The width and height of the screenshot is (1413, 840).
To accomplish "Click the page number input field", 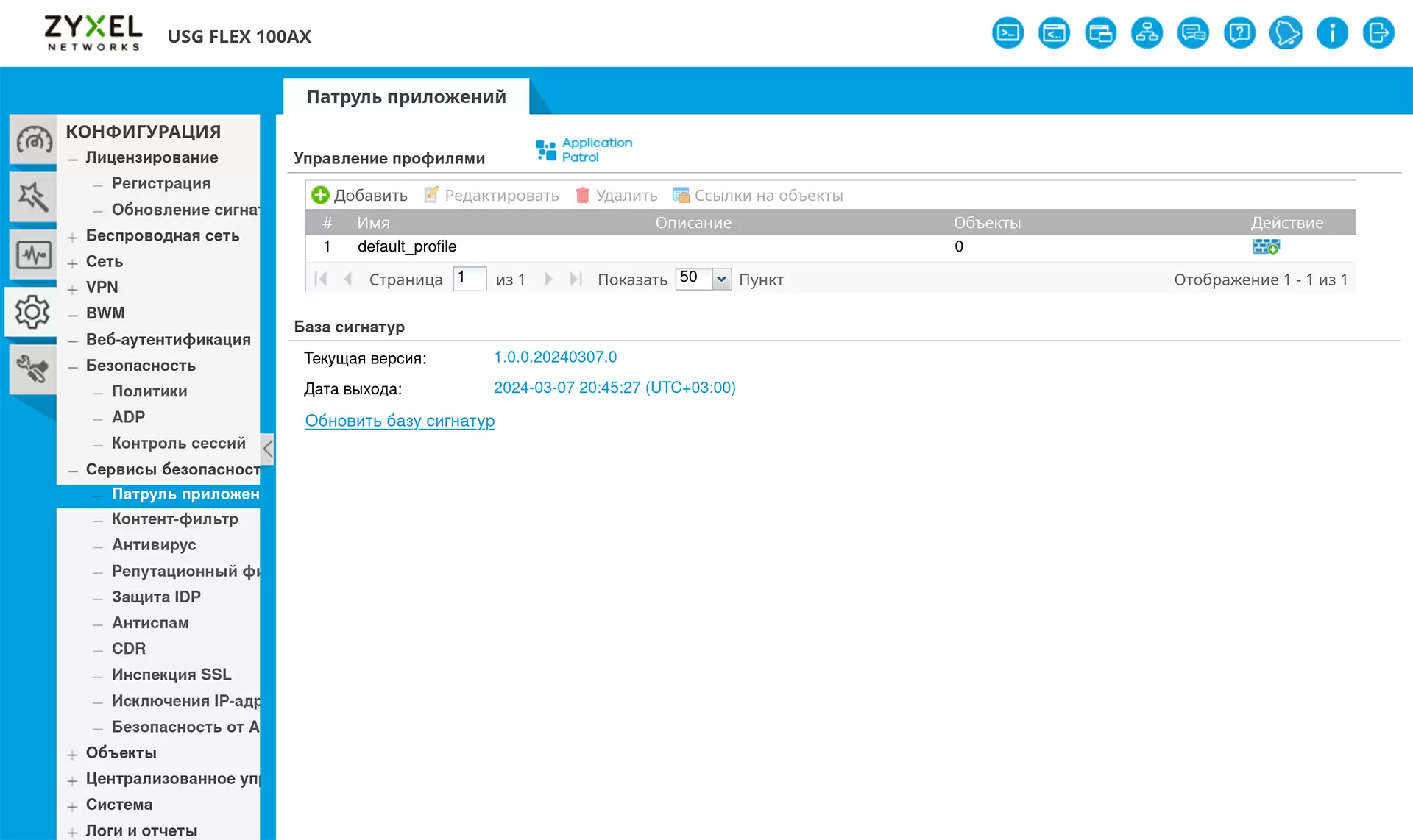I will point(470,278).
